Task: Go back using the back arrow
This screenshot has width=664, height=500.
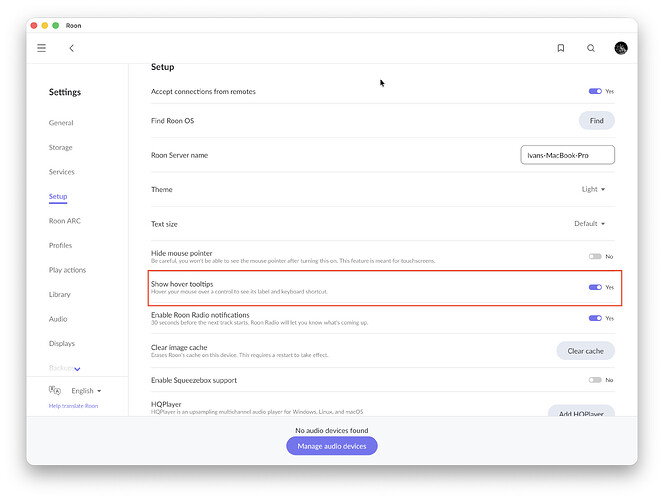Action: click(x=72, y=48)
